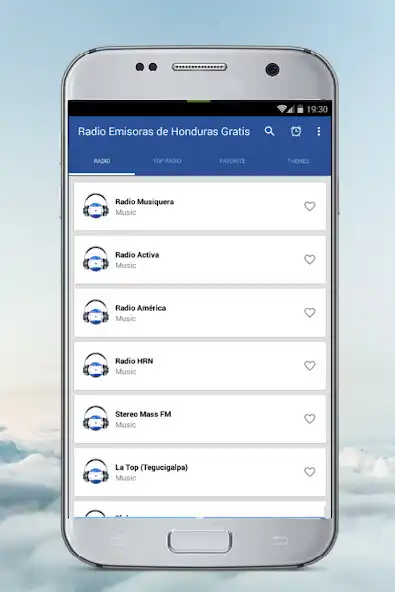Tap the Radio HRN headphone logo
Image resolution: width=395 pixels, height=592 pixels.
click(96, 365)
